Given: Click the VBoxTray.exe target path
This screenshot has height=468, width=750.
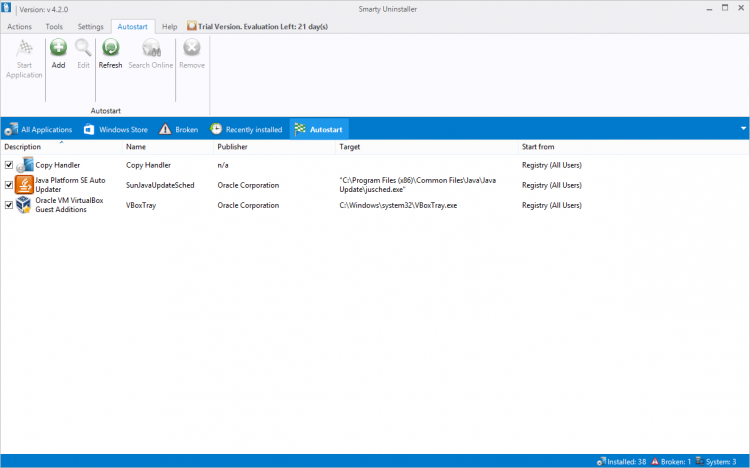Looking at the screenshot, I should point(398,205).
